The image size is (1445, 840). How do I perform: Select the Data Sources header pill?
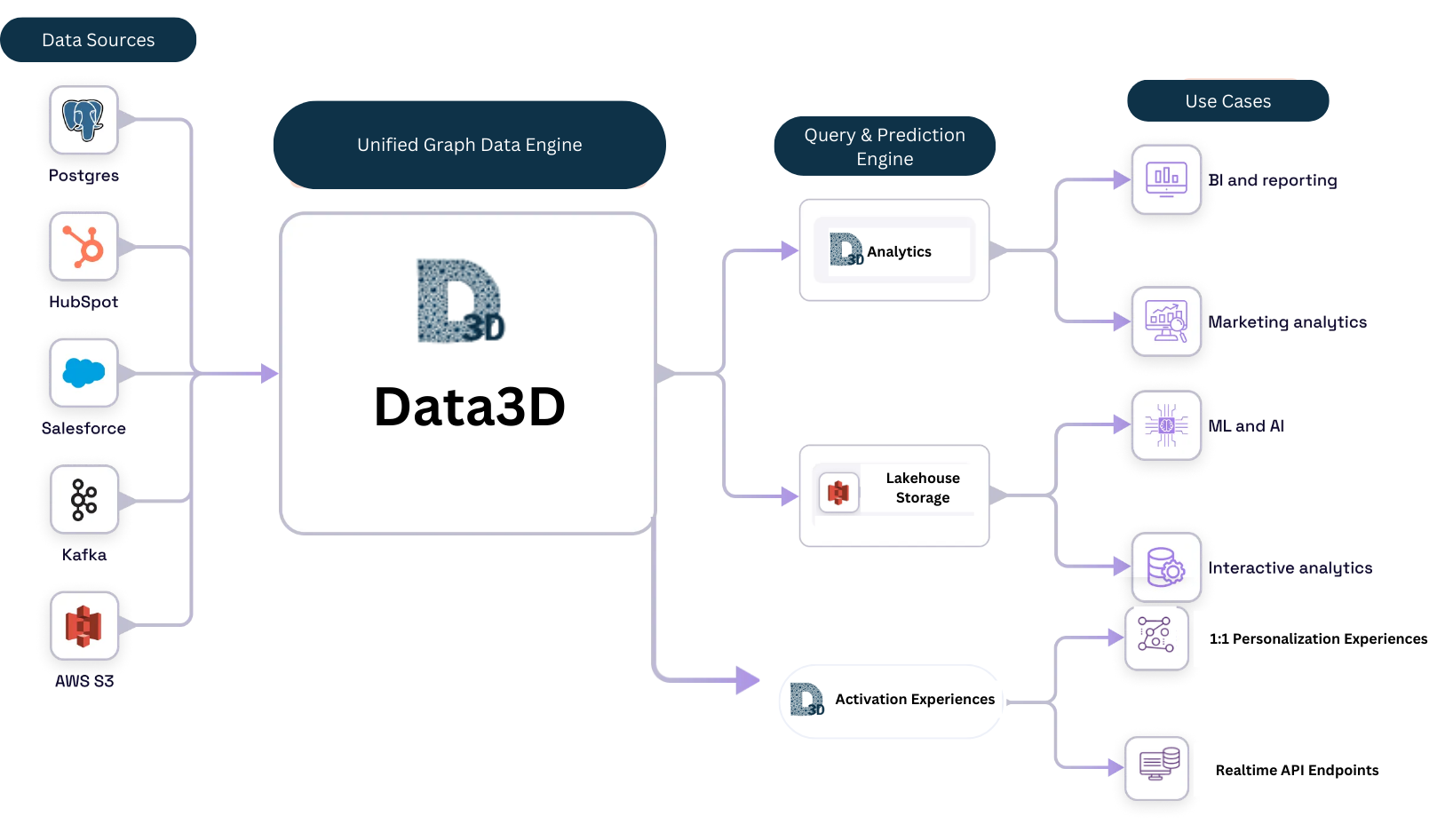99,39
